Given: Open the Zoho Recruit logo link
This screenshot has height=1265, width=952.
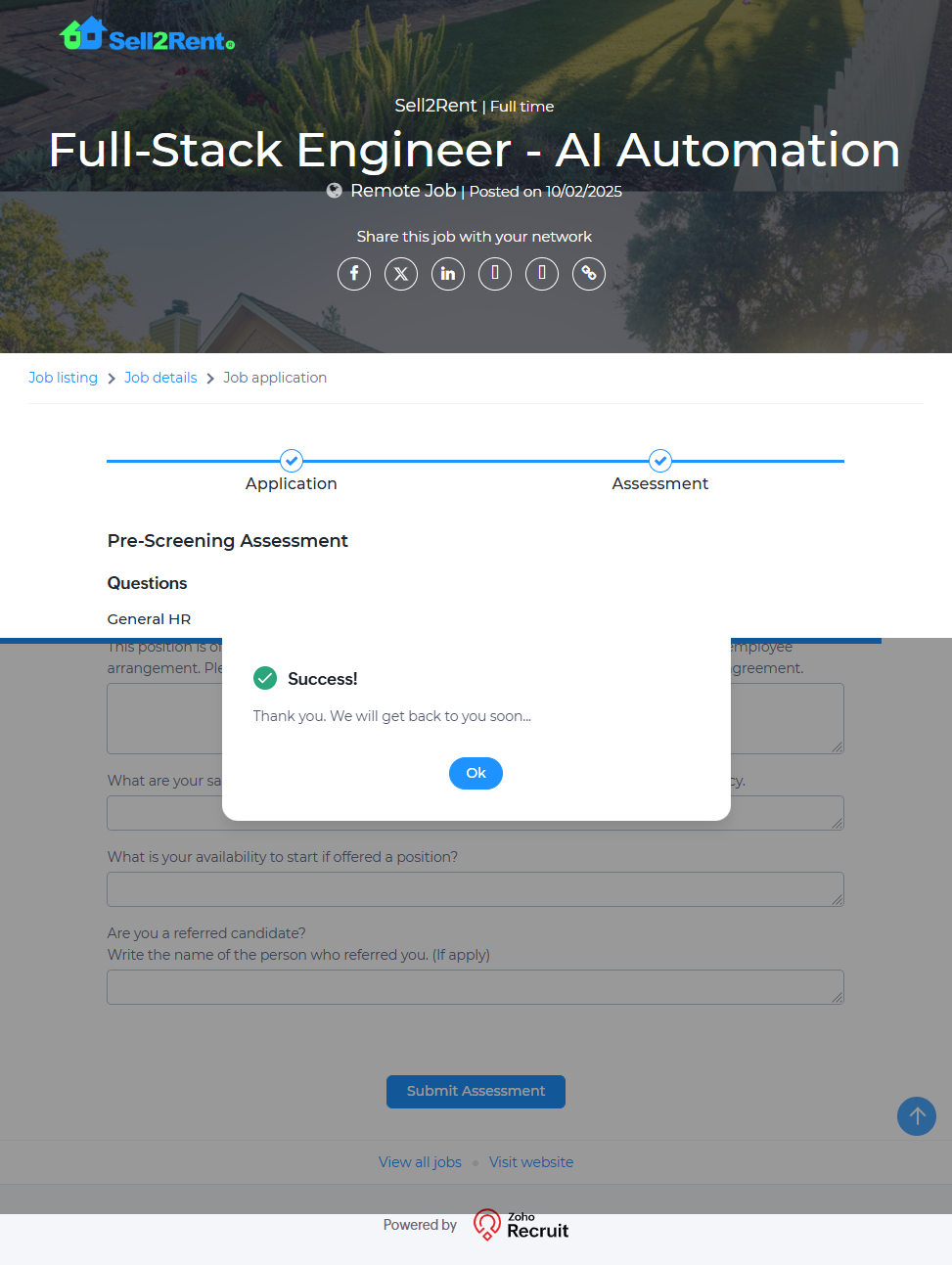Looking at the screenshot, I should point(521,1225).
